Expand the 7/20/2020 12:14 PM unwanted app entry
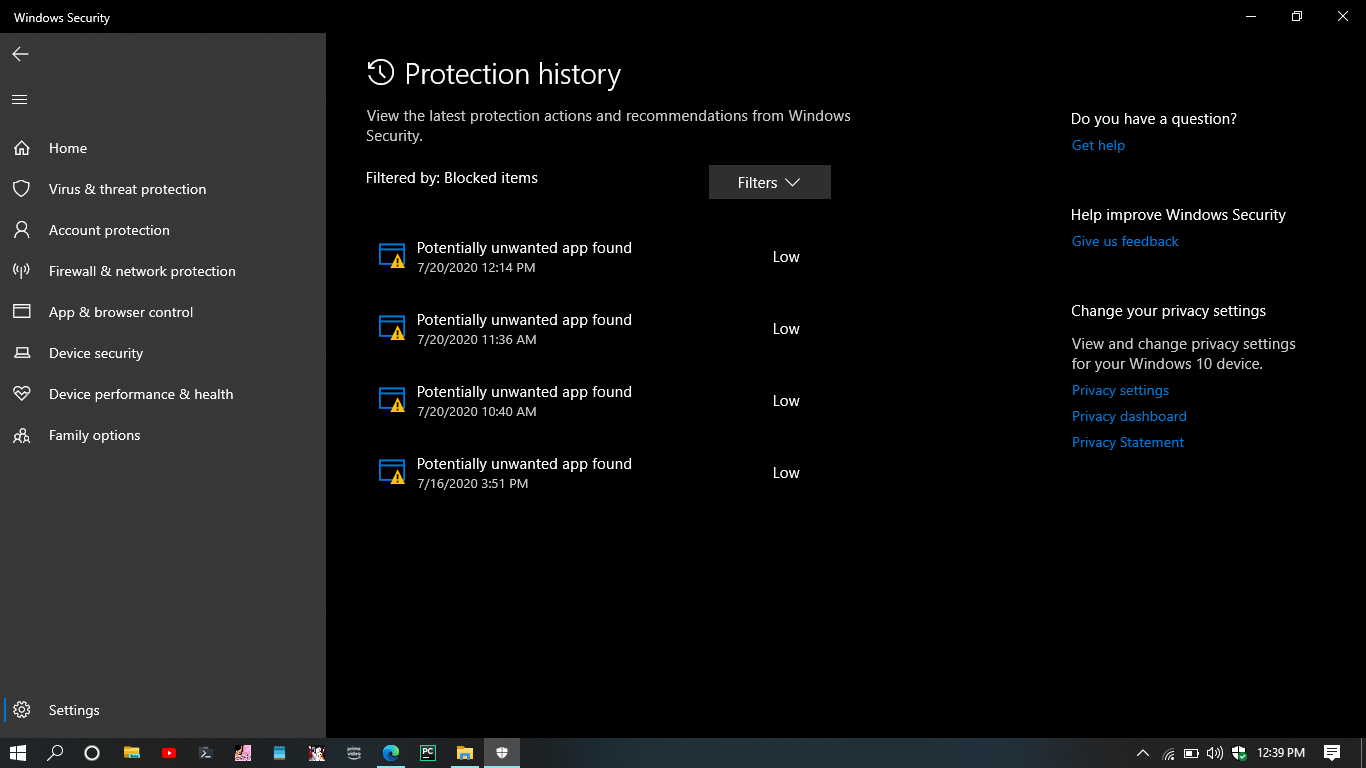This screenshot has height=768, width=1366. point(598,257)
